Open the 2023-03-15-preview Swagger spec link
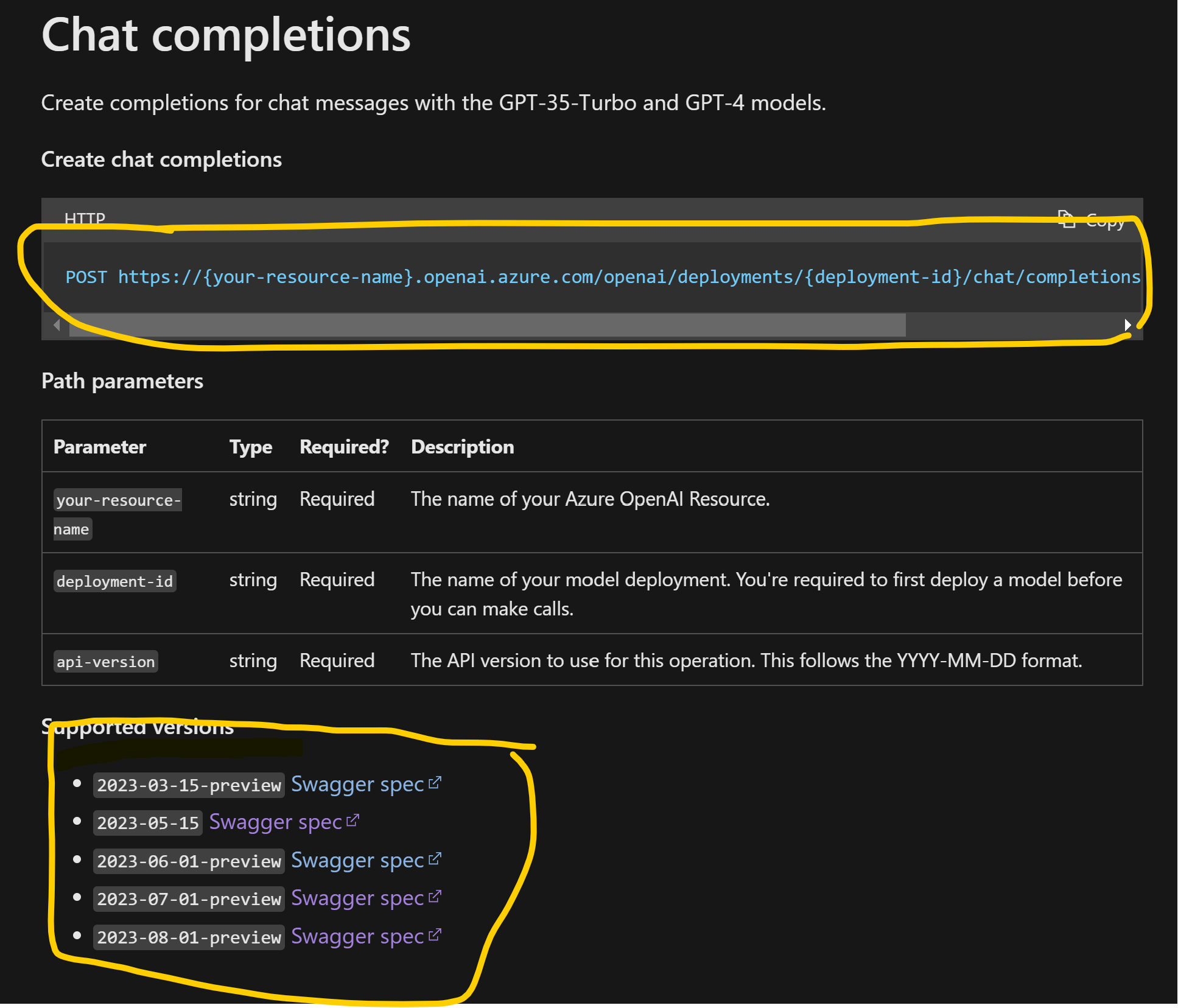Viewport: 1178px width, 1008px height. [356, 784]
